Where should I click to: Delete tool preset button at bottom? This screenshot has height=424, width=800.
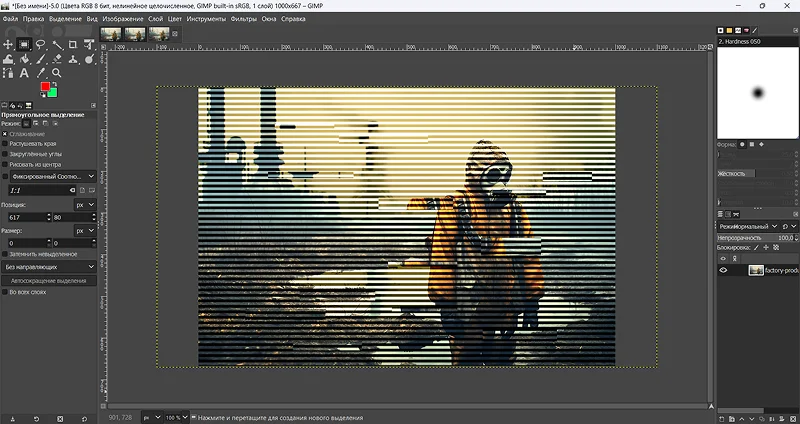coord(60,419)
